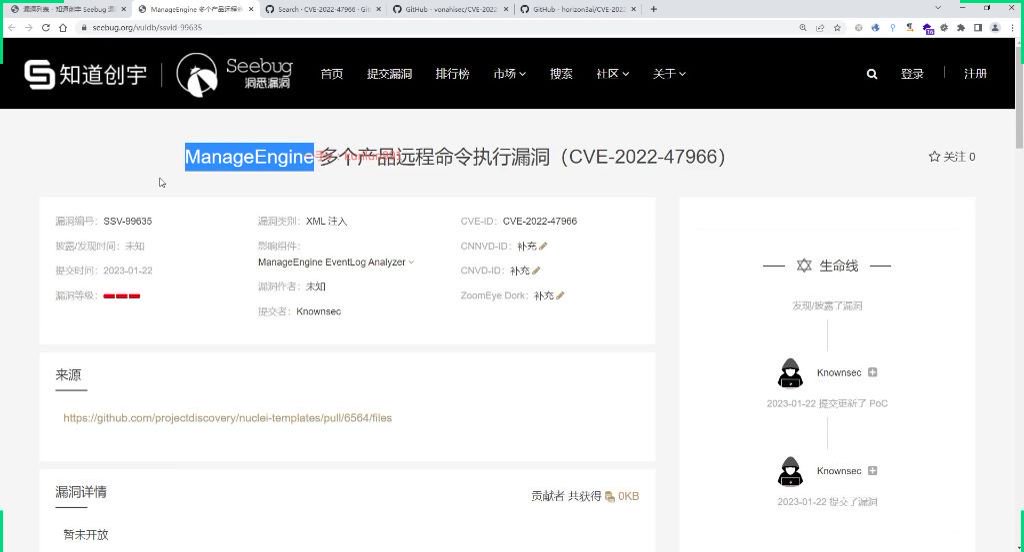Open the Chrome profile avatar
Viewport: 1024px width, 552px height.
995,27
